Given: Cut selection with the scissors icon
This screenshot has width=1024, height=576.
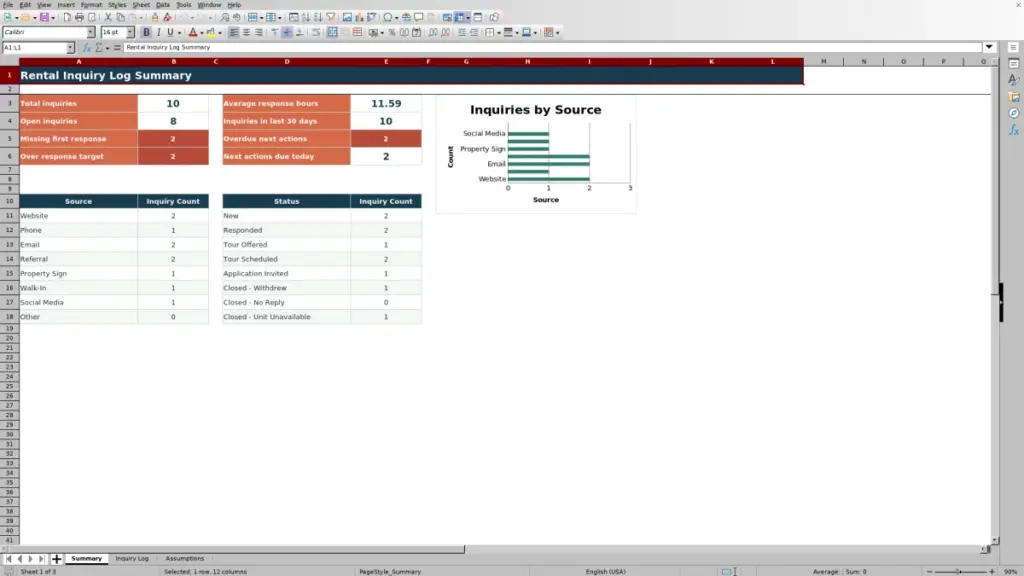Looking at the screenshot, I should [x=108, y=18].
